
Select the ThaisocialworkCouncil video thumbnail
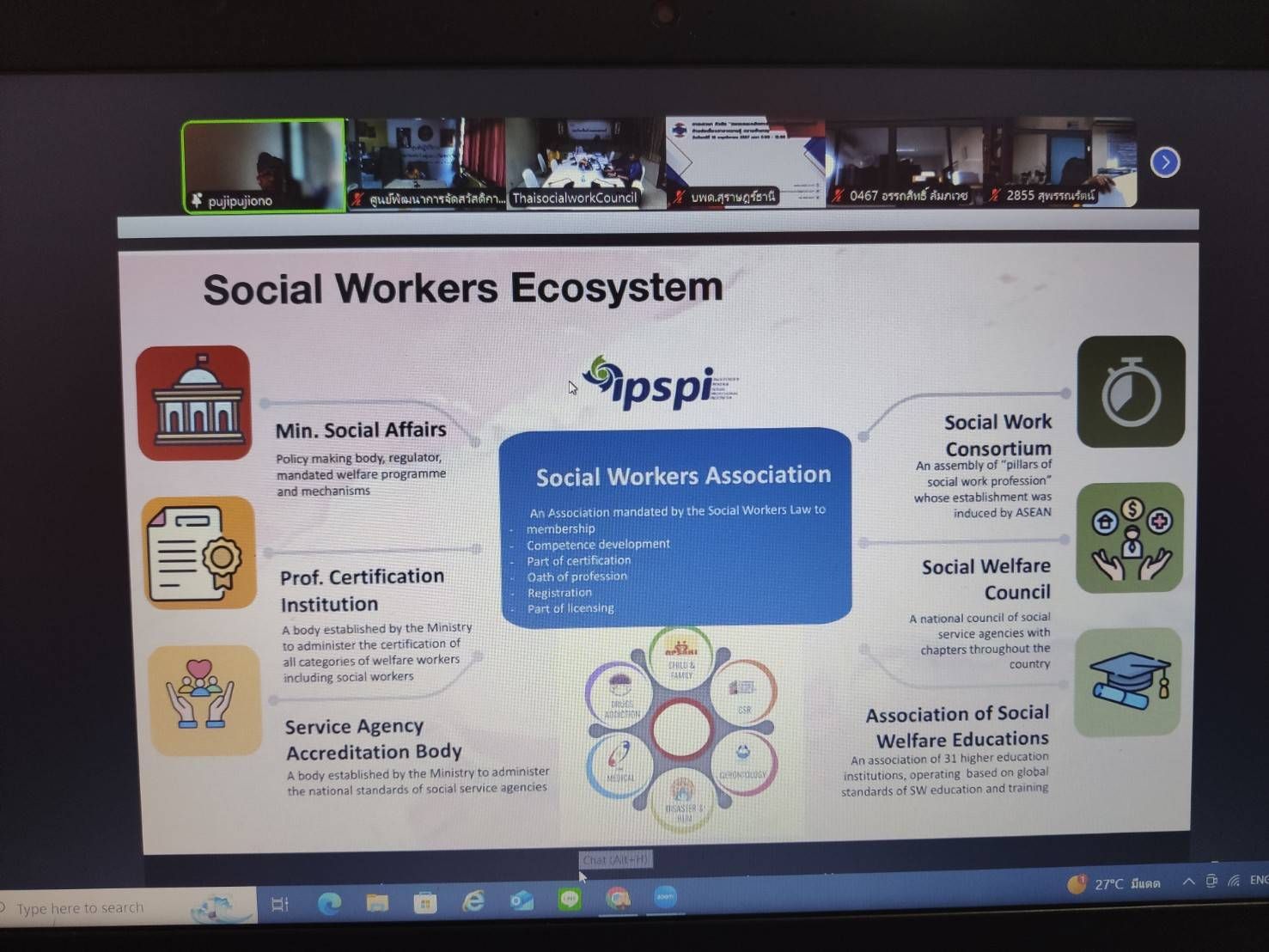click(585, 163)
